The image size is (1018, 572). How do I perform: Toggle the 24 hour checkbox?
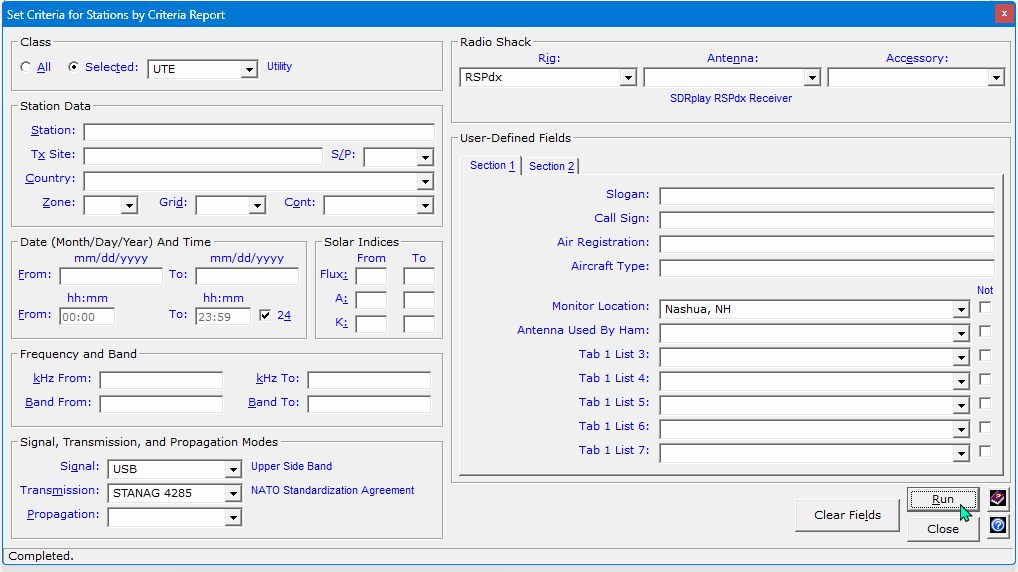point(265,315)
